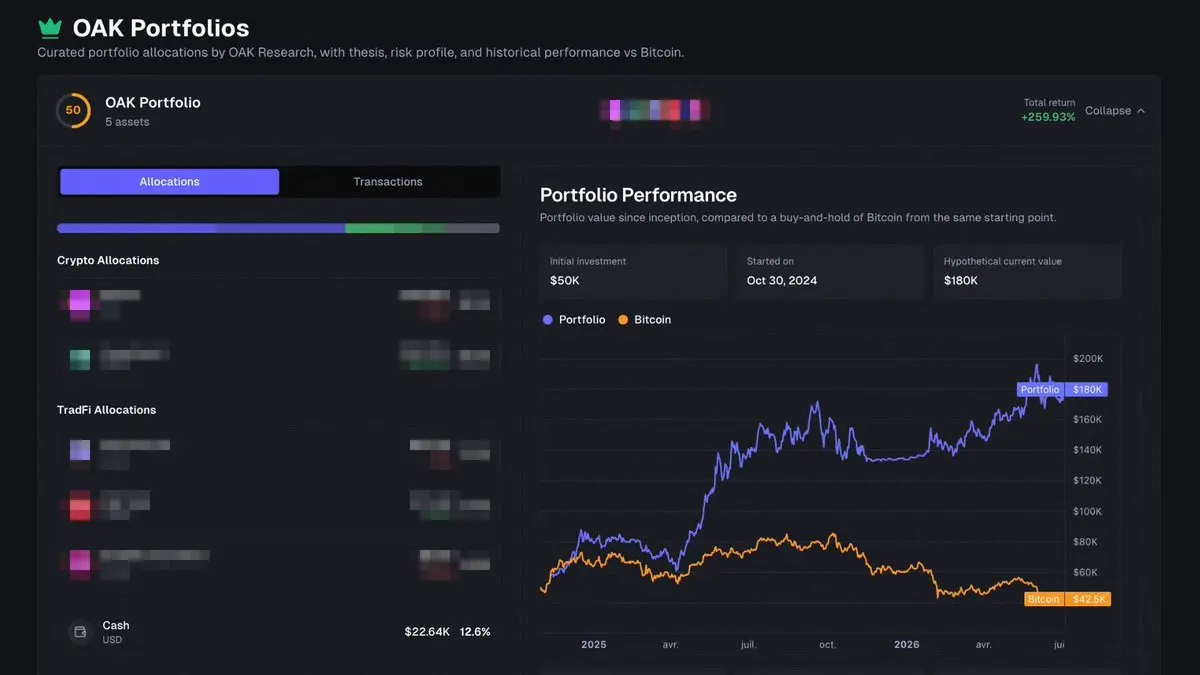Click the OAK Portfolio title
The height and width of the screenshot is (675, 1200).
click(x=153, y=103)
